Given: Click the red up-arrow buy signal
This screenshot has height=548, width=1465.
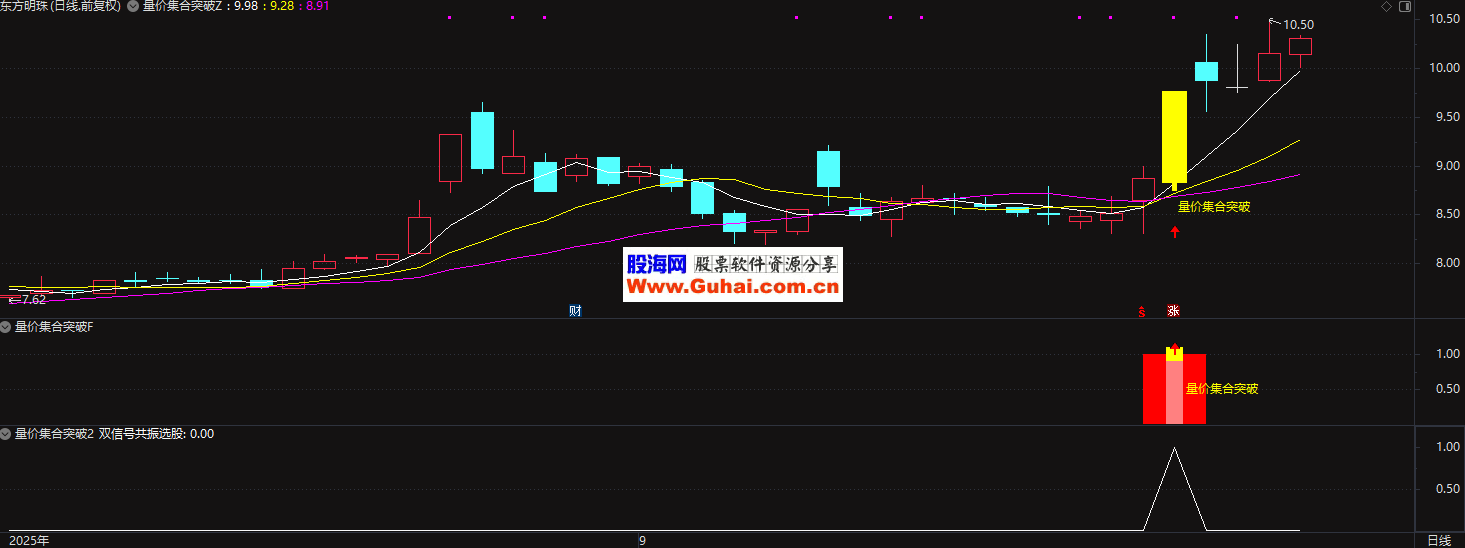Looking at the screenshot, I should tap(1175, 232).
